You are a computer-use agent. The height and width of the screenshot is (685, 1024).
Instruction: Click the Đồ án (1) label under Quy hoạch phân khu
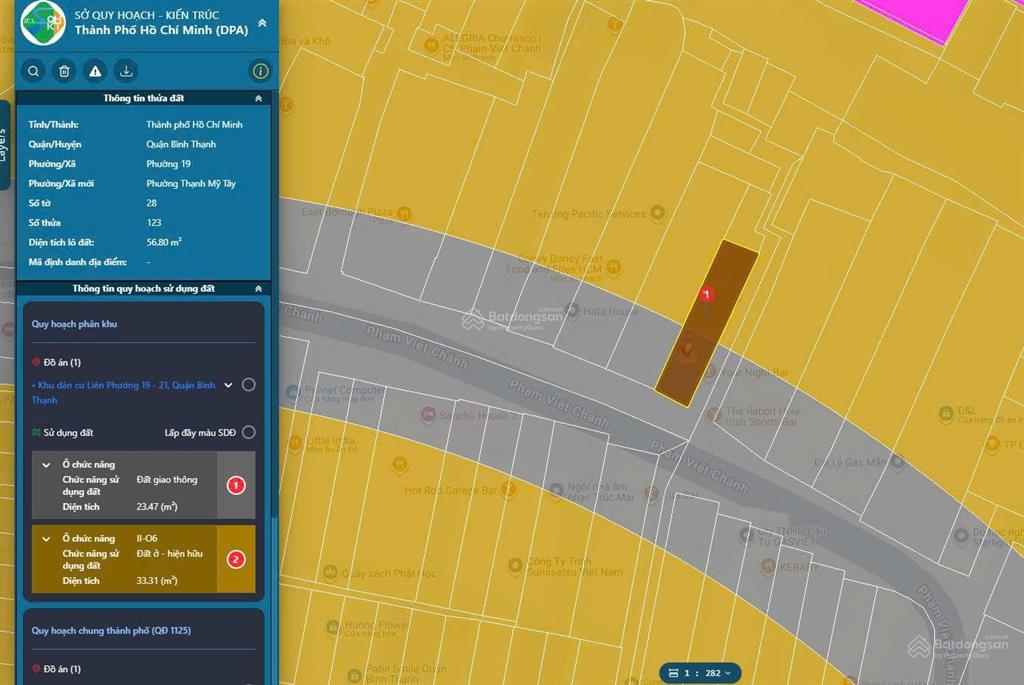point(62,362)
